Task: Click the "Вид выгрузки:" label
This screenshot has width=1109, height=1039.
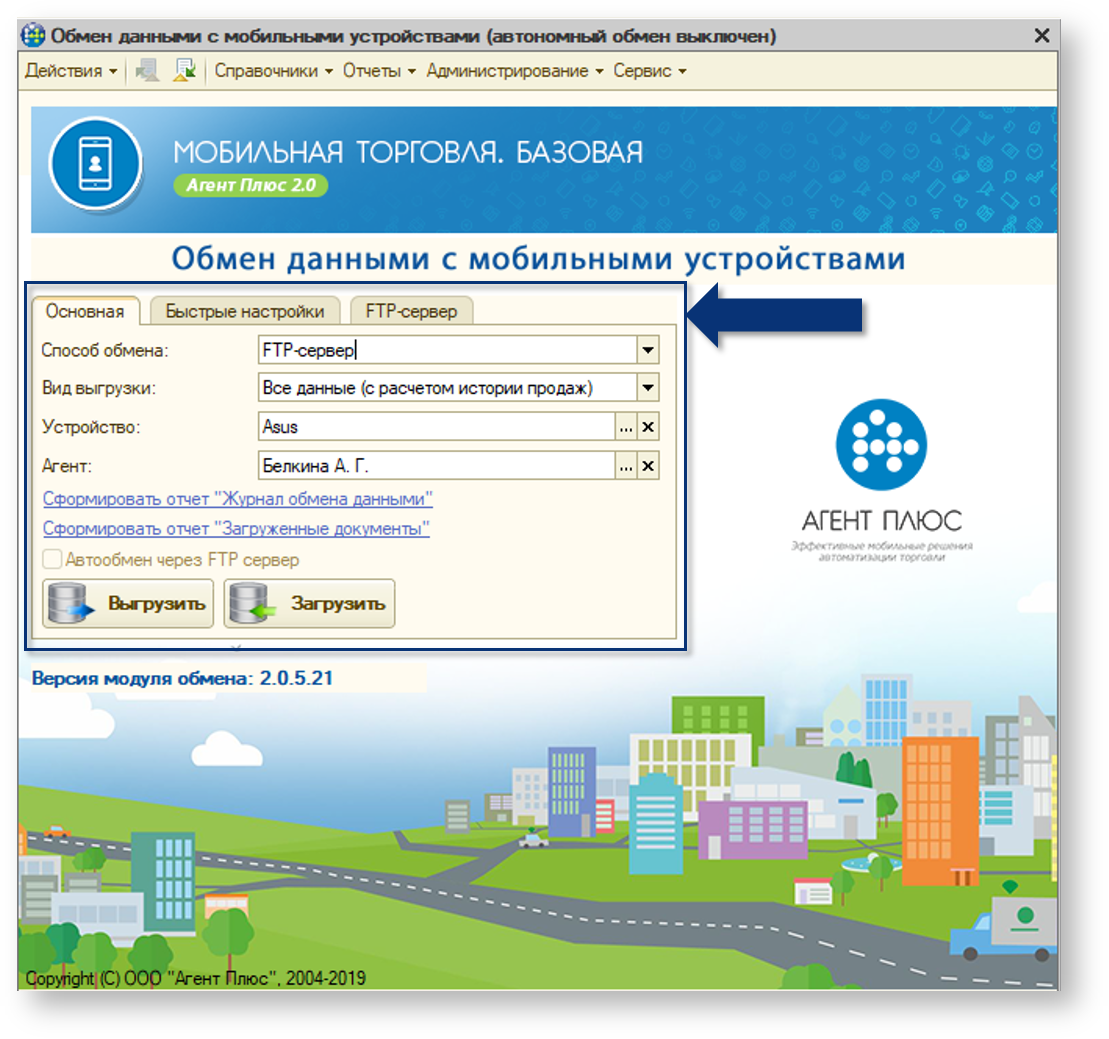Action: [99, 388]
